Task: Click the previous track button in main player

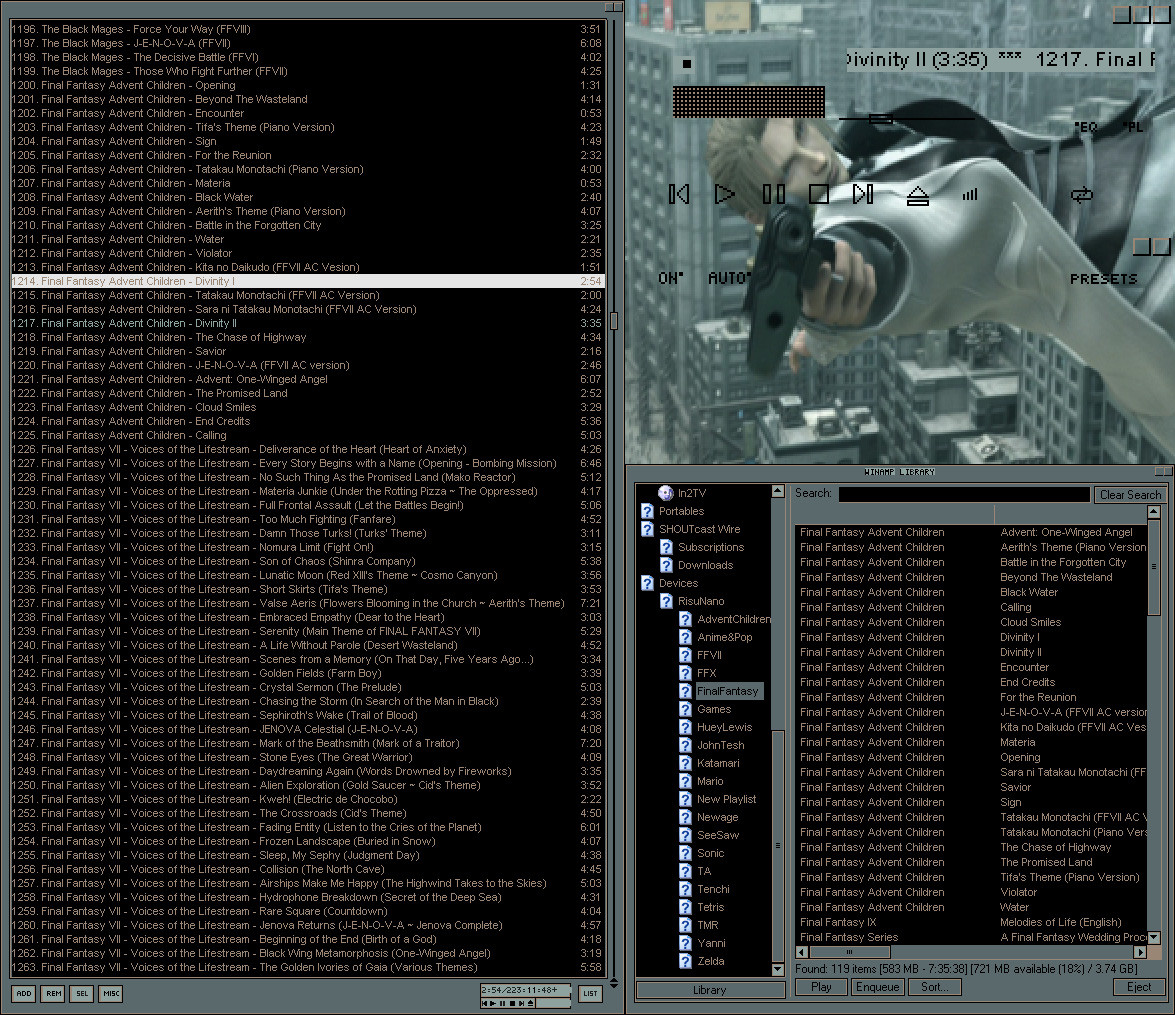Action: (x=679, y=194)
